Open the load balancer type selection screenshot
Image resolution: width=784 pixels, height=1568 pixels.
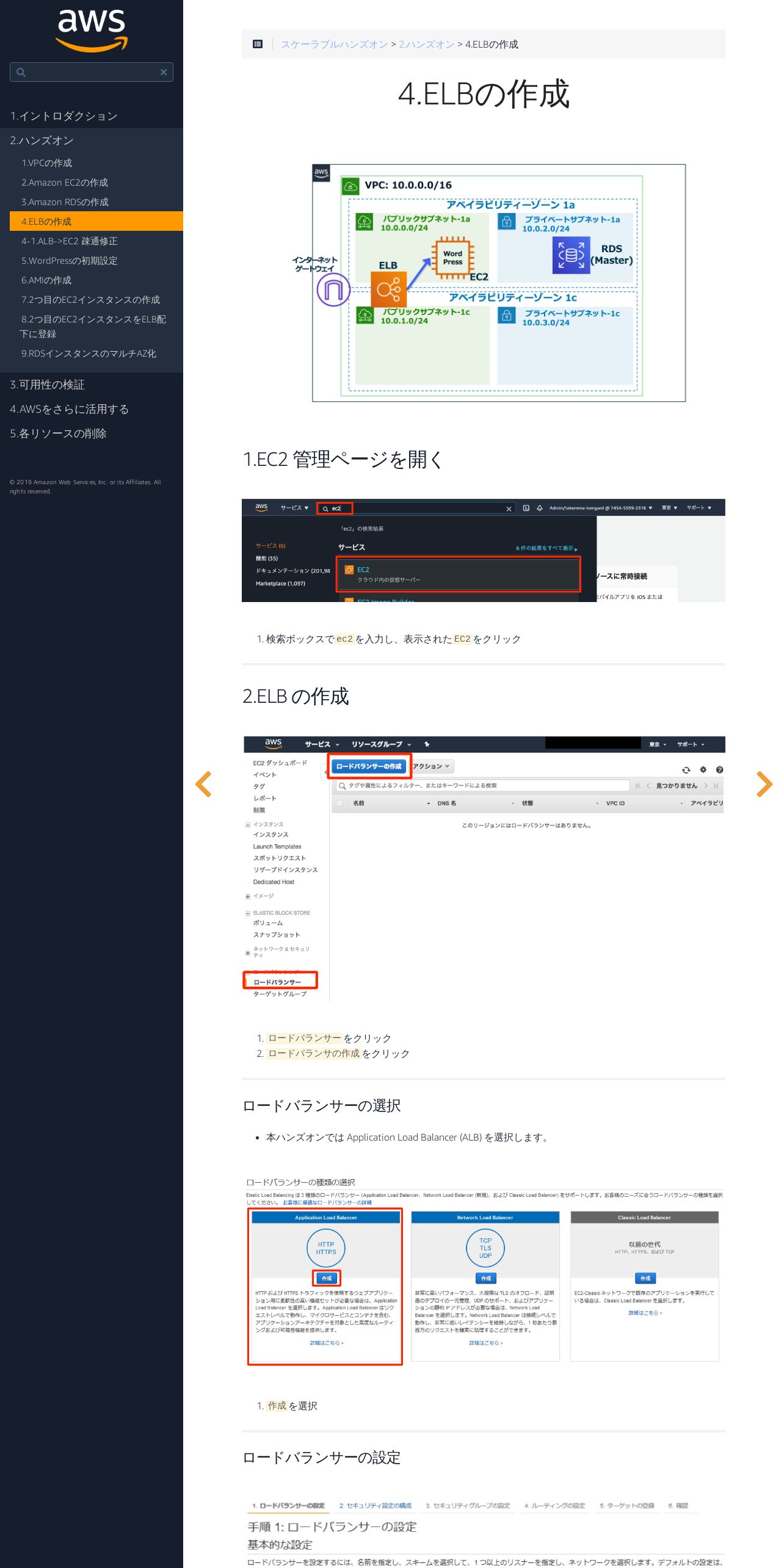(x=484, y=1270)
